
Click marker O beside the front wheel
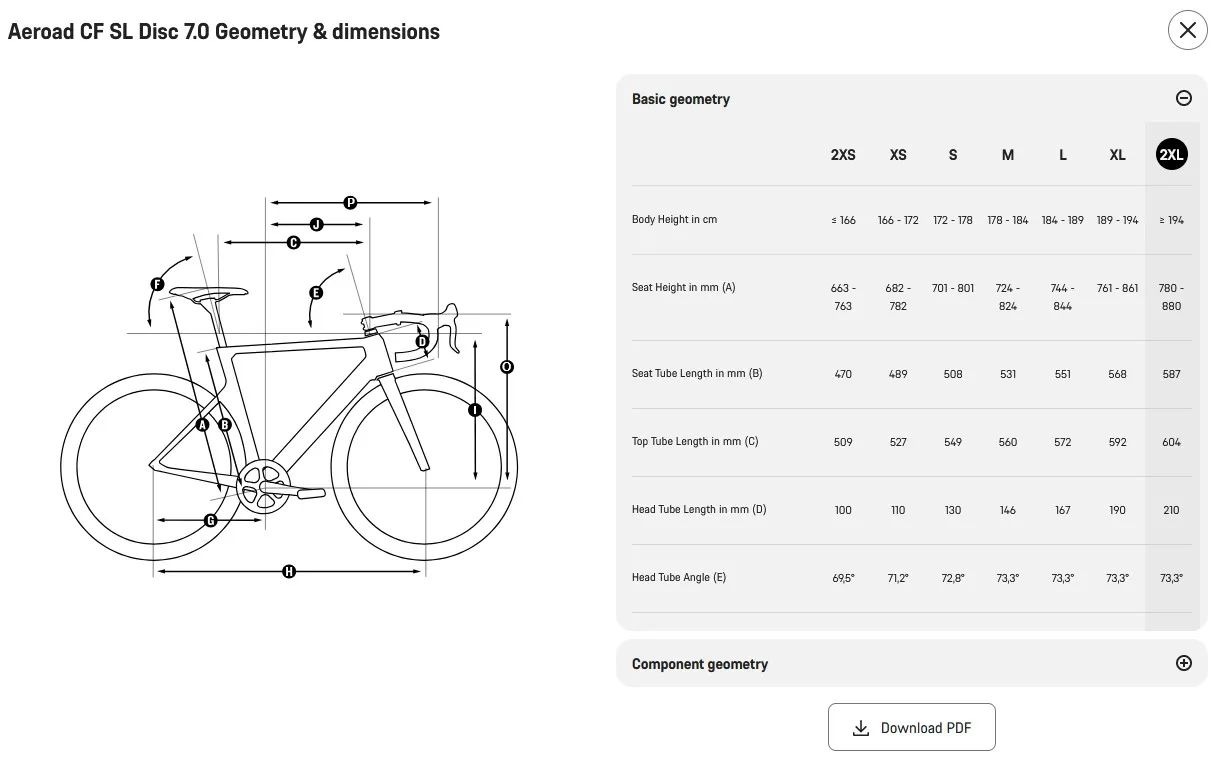pos(507,367)
